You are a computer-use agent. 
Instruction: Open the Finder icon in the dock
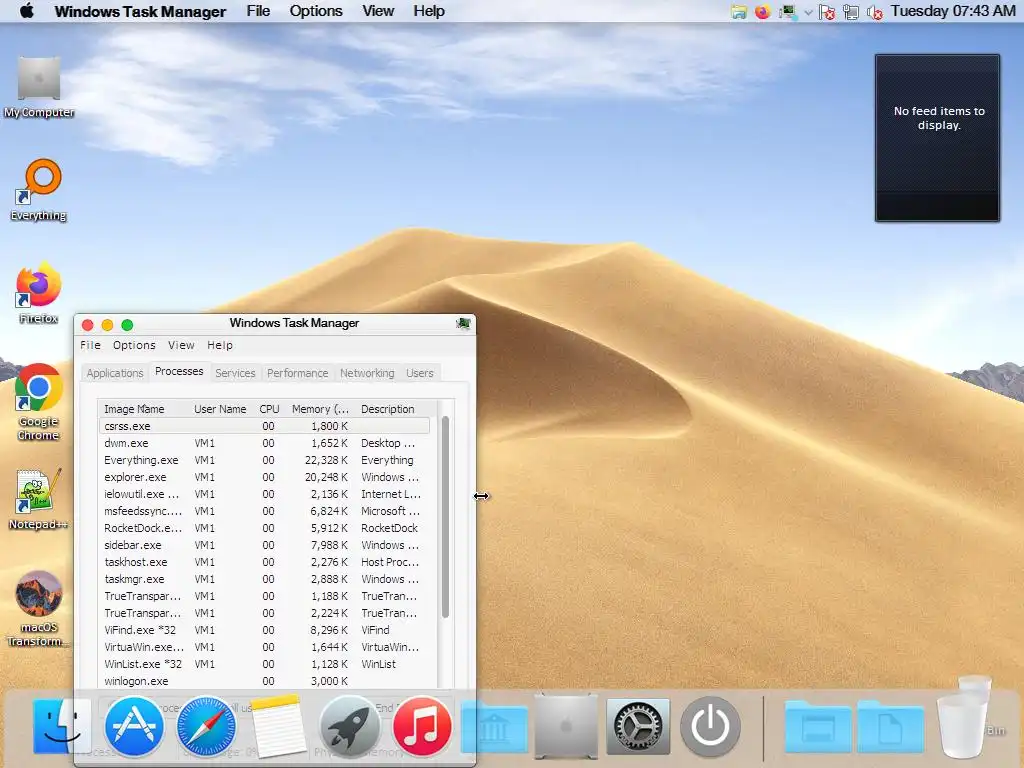coord(61,726)
